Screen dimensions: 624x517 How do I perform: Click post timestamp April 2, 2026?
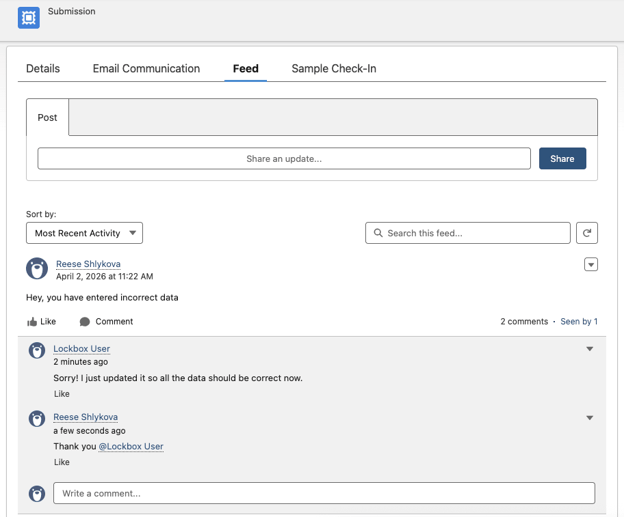[x=105, y=276]
